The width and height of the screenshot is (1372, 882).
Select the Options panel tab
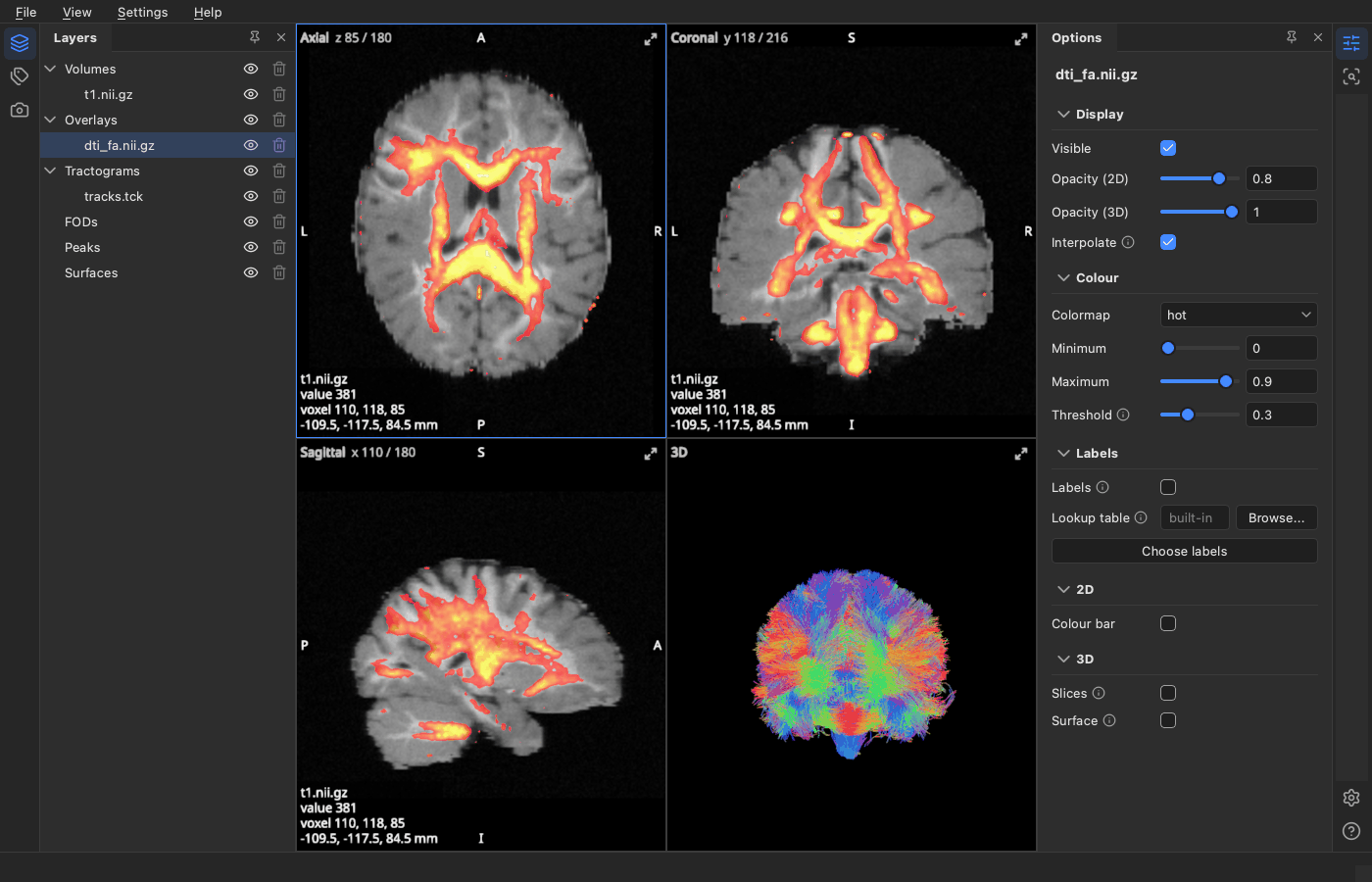pos(1076,37)
